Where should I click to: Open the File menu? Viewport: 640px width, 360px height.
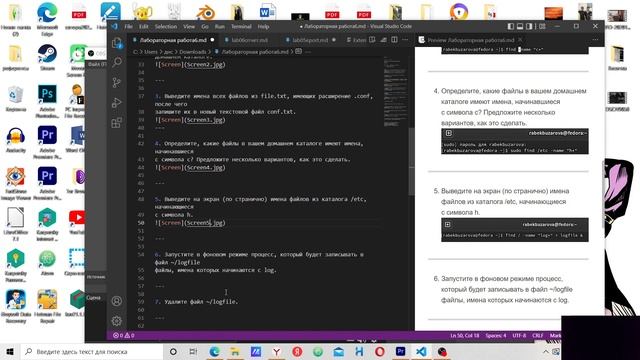pyautogui.click(x=129, y=27)
